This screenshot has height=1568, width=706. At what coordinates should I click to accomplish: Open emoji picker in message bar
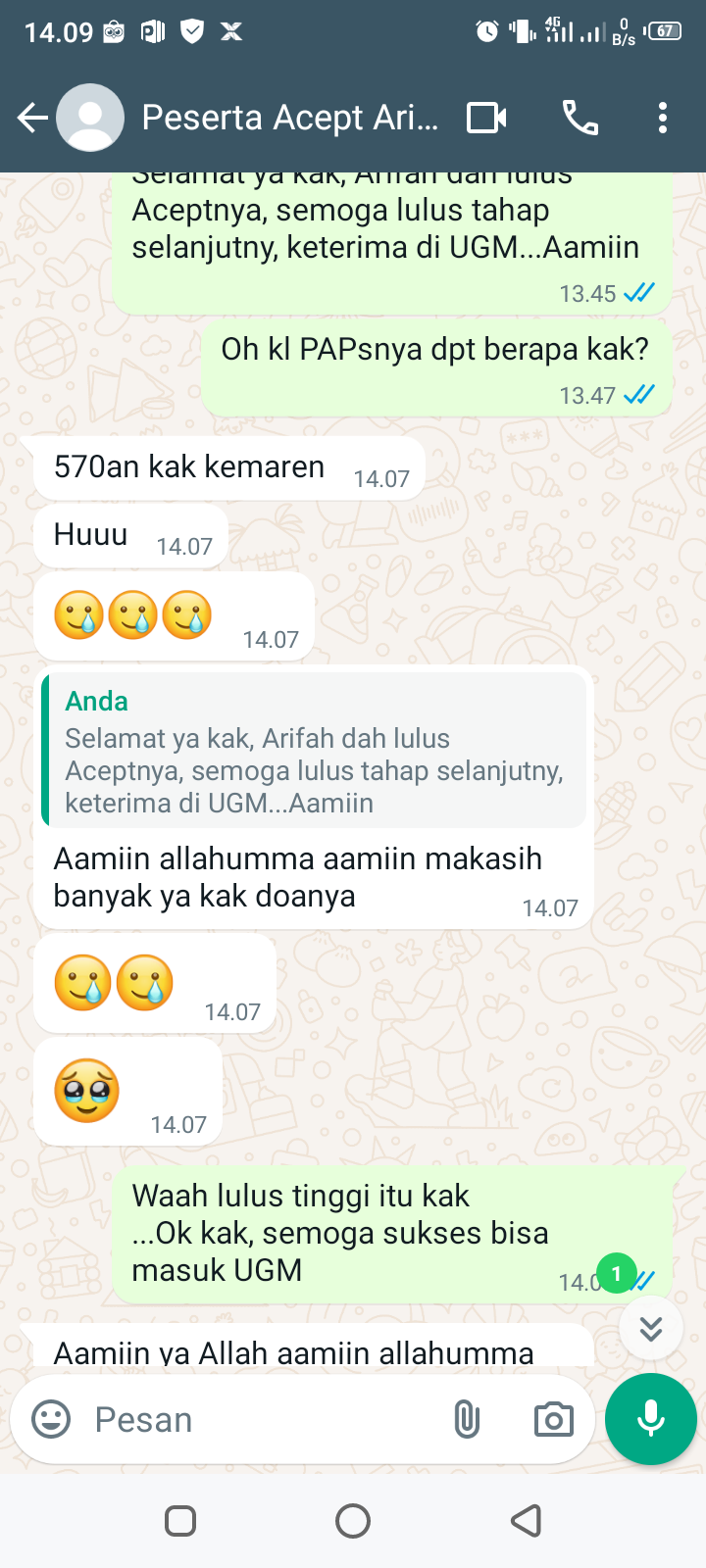[51, 1419]
